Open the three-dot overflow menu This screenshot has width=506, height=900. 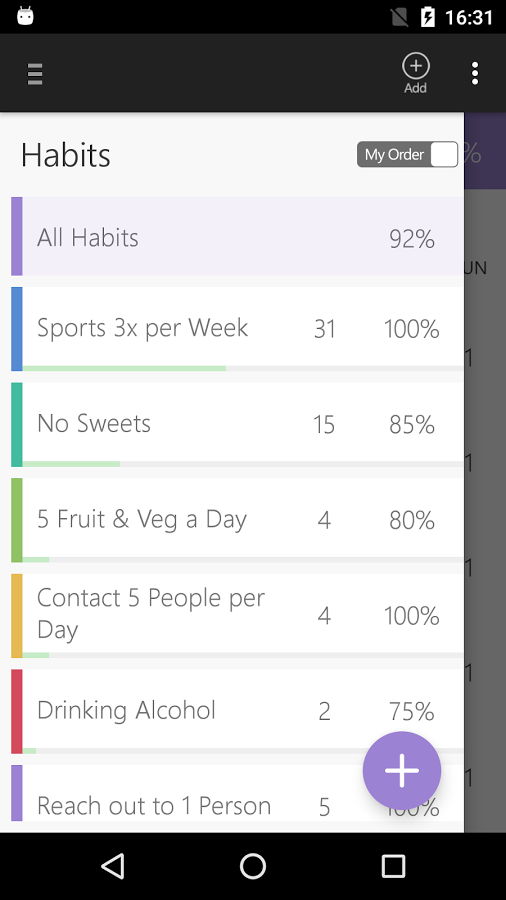pyautogui.click(x=474, y=73)
